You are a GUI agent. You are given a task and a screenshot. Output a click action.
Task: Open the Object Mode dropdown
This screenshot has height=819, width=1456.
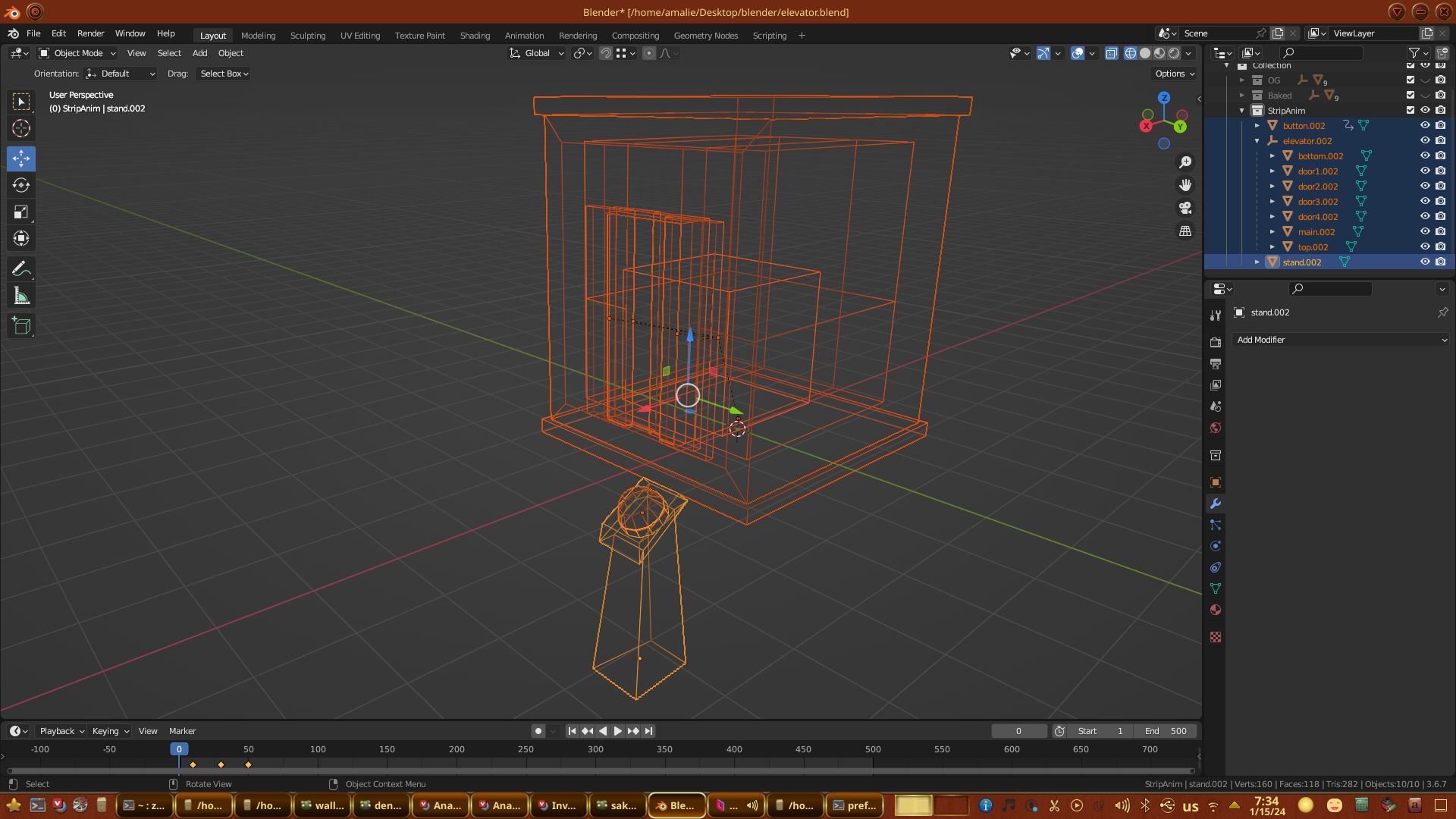[77, 53]
